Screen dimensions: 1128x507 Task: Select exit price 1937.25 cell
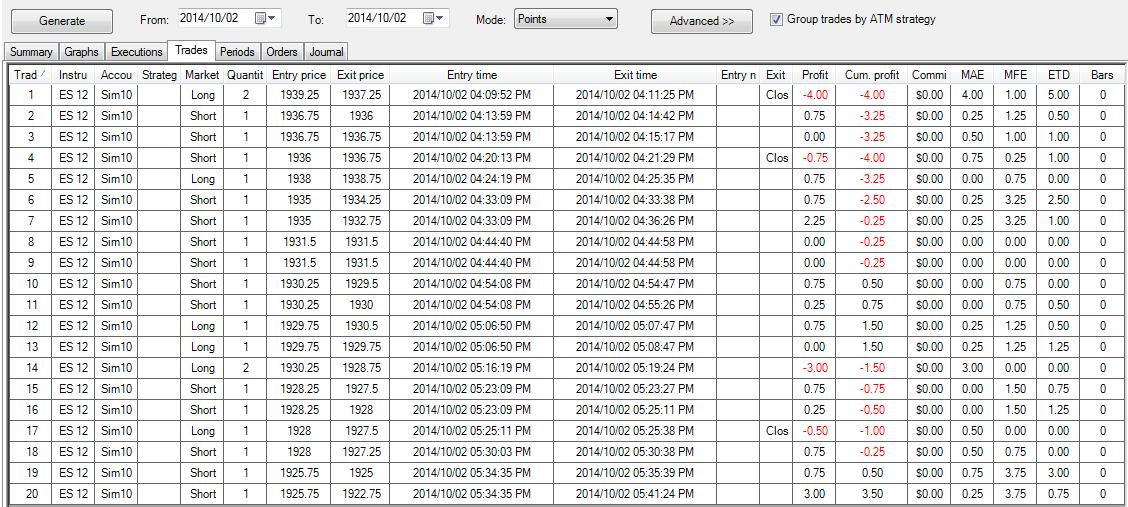point(360,95)
